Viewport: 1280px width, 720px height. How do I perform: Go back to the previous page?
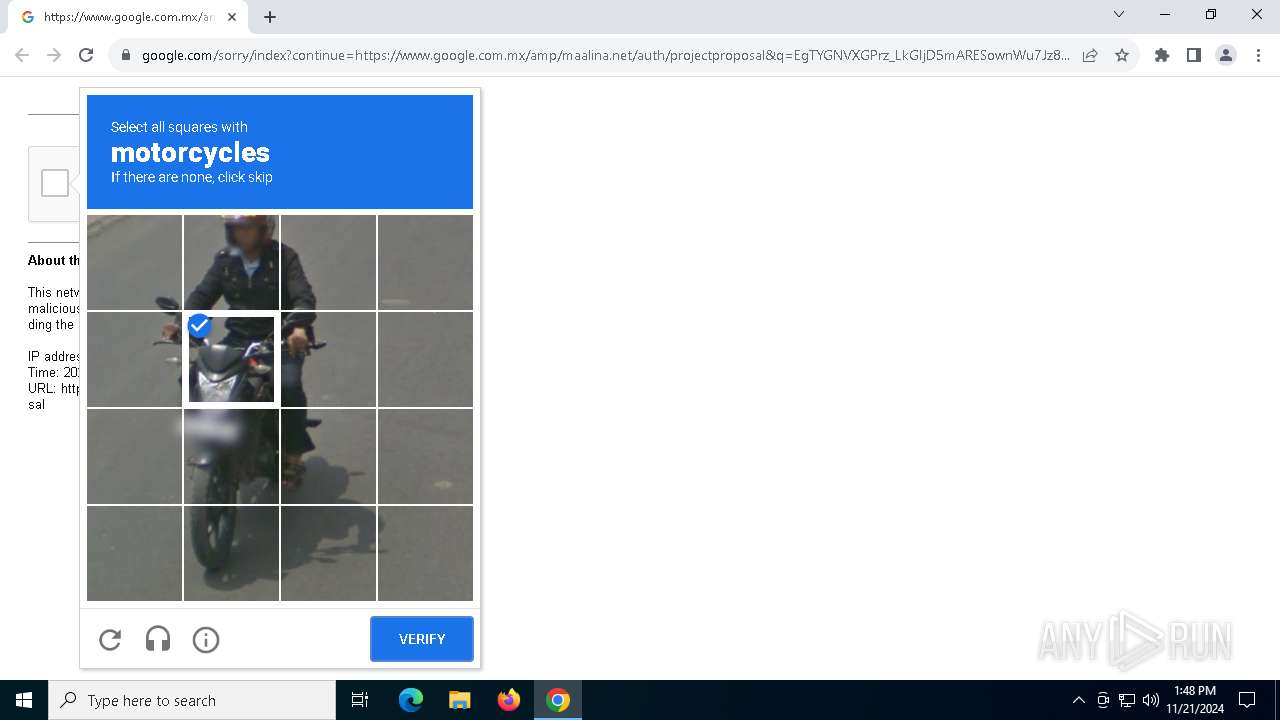[x=22, y=55]
